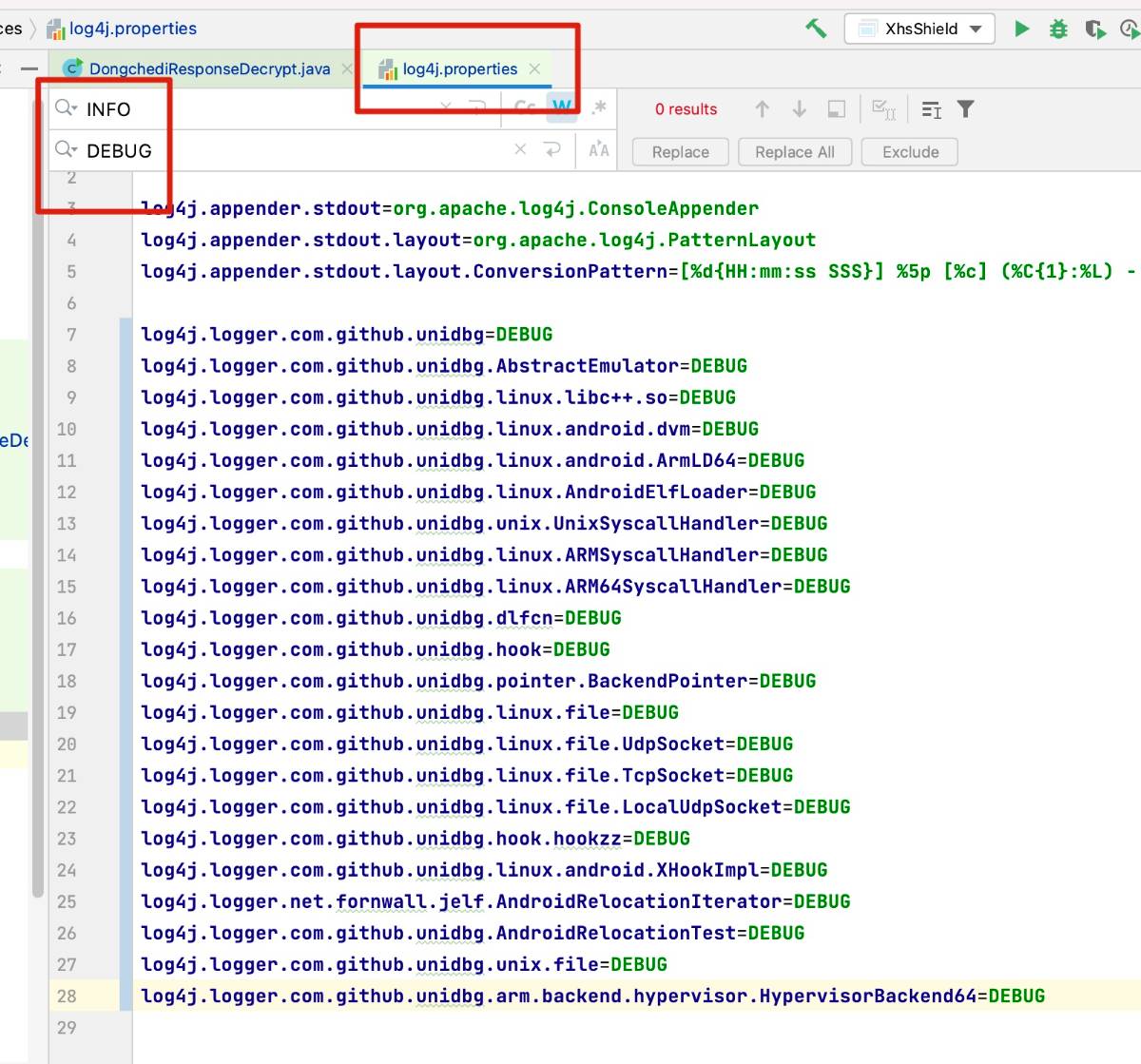The height and width of the screenshot is (1064, 1141).
Task: Click log4j.properties breadcrumb in navigation bar
Action: coord(122,29)
